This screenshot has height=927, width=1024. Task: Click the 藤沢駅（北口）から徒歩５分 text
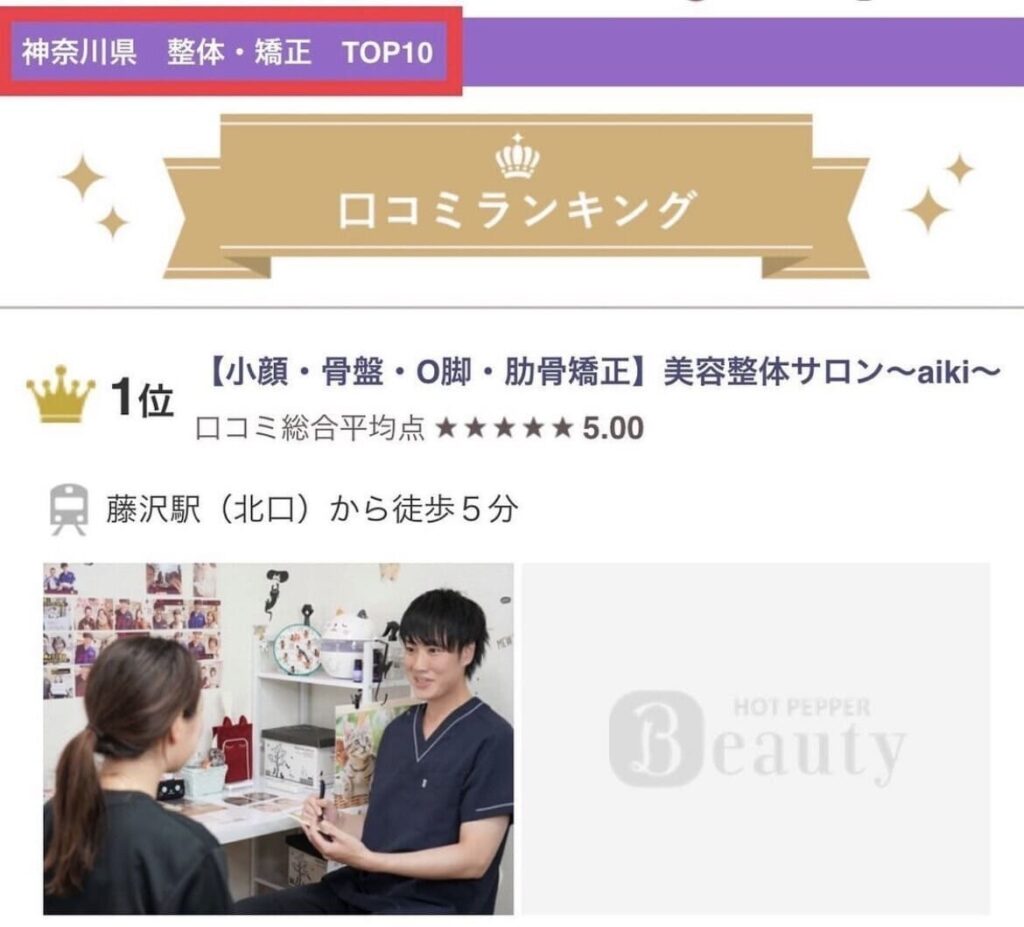(x=312, y=510)
